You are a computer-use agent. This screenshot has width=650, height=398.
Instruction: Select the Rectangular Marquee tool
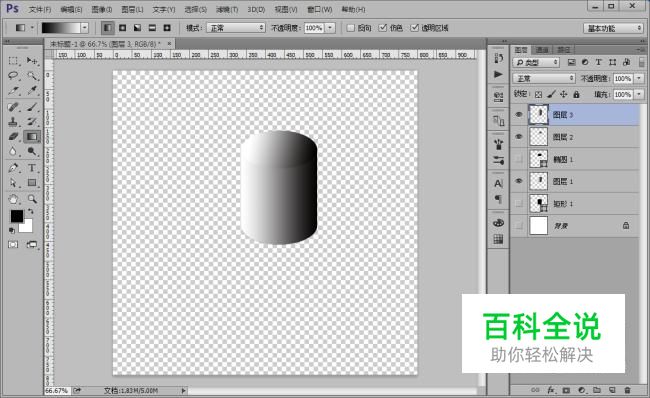click(13, 61)
